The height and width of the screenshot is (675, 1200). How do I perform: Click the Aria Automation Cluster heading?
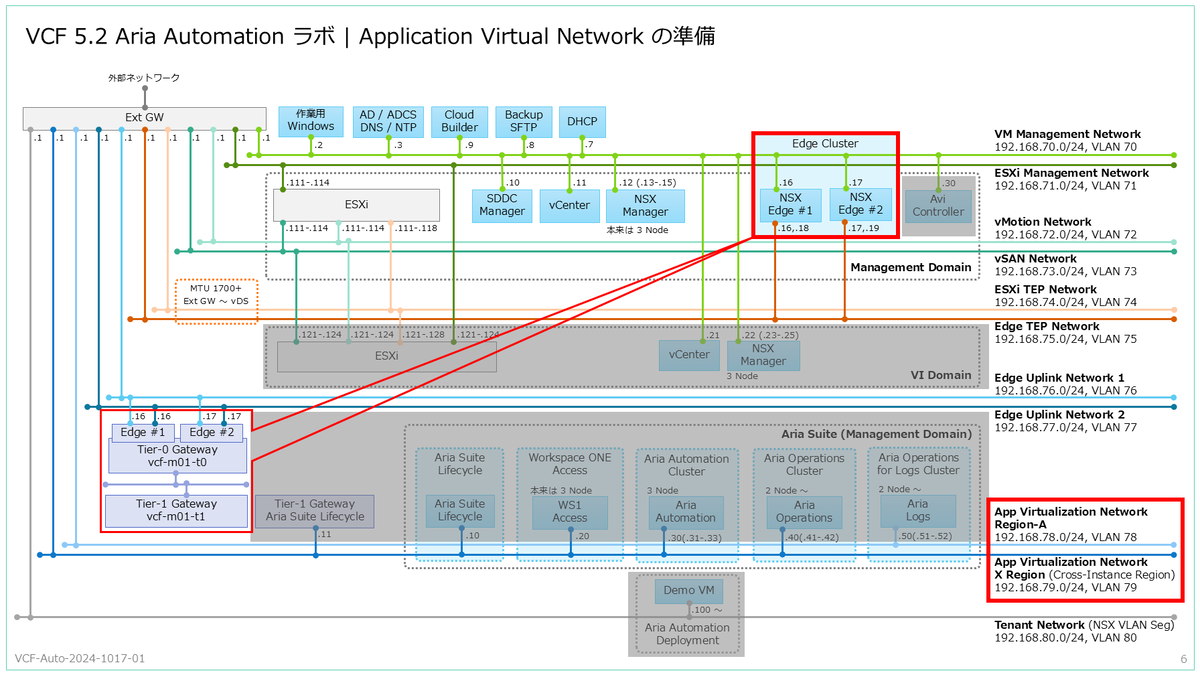pos(685,465)
